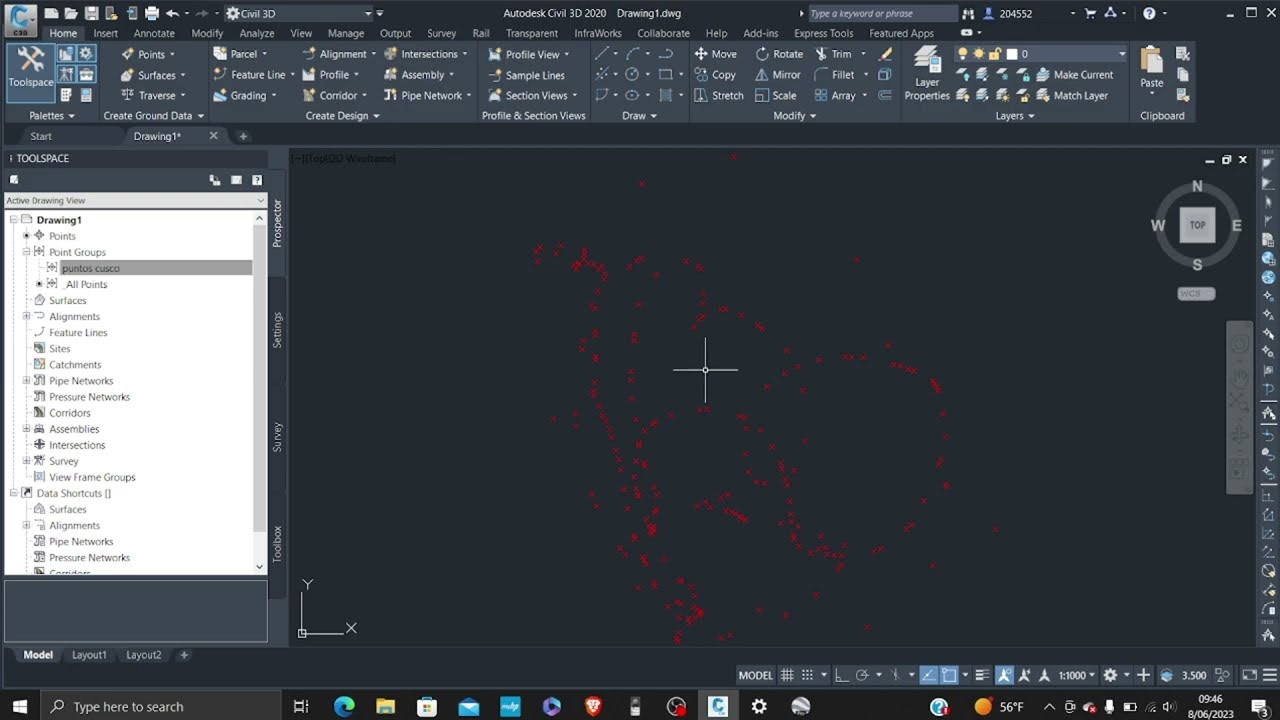1280x720 pixels.
Task: Open the Active Drawing View dropdown
Action: tap(135, 201)
